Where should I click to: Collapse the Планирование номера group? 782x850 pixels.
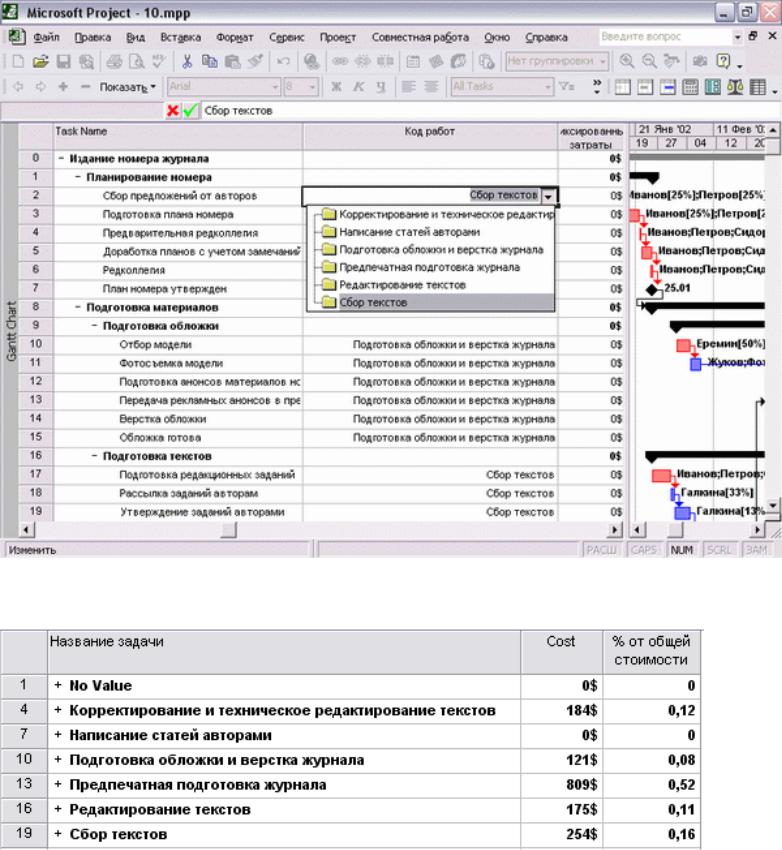pos(78,177)
